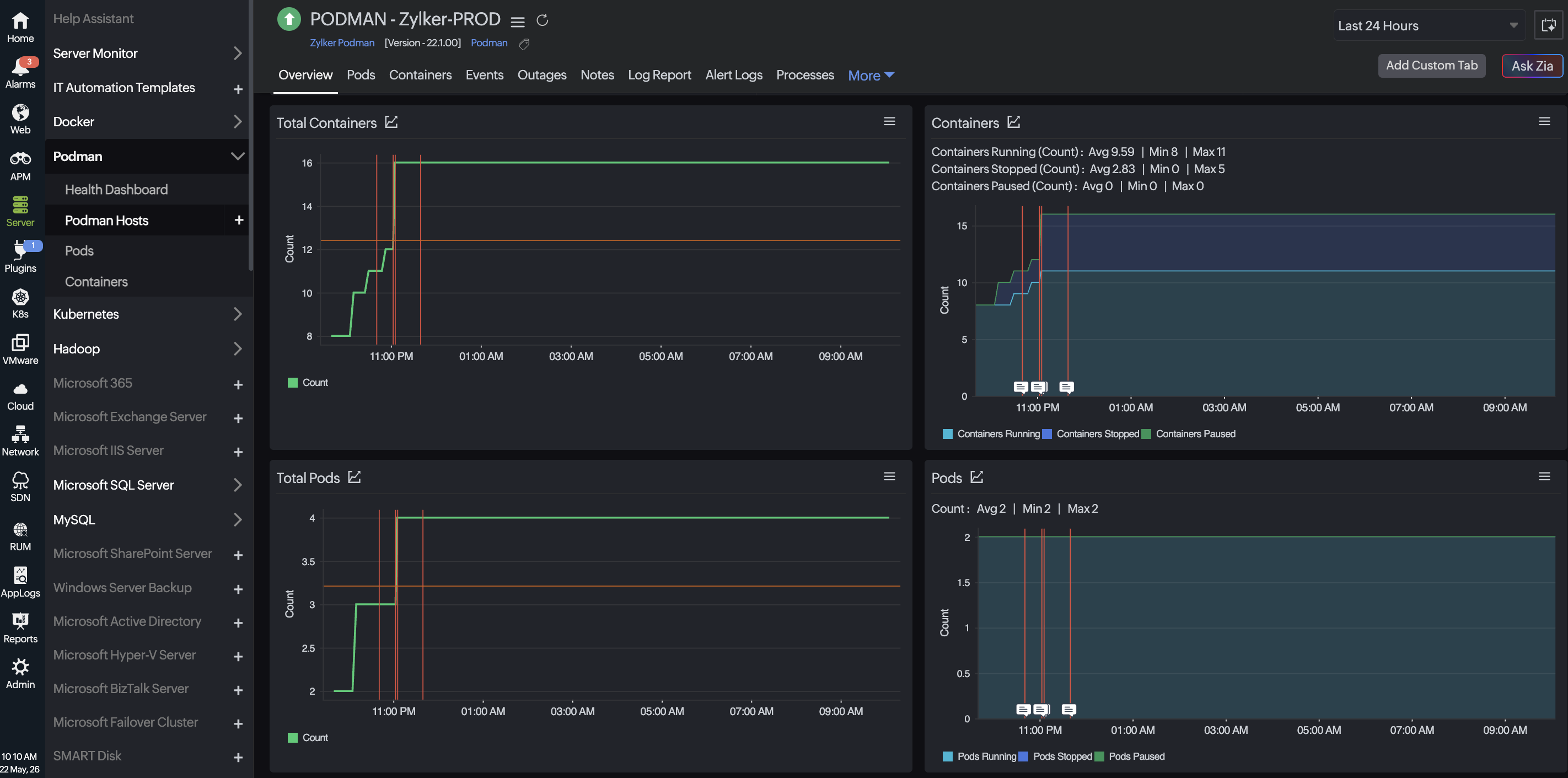Screen dimensions: 1568x778
Task: Switch to the Containers tab
Action: click(x=420, y=75)
